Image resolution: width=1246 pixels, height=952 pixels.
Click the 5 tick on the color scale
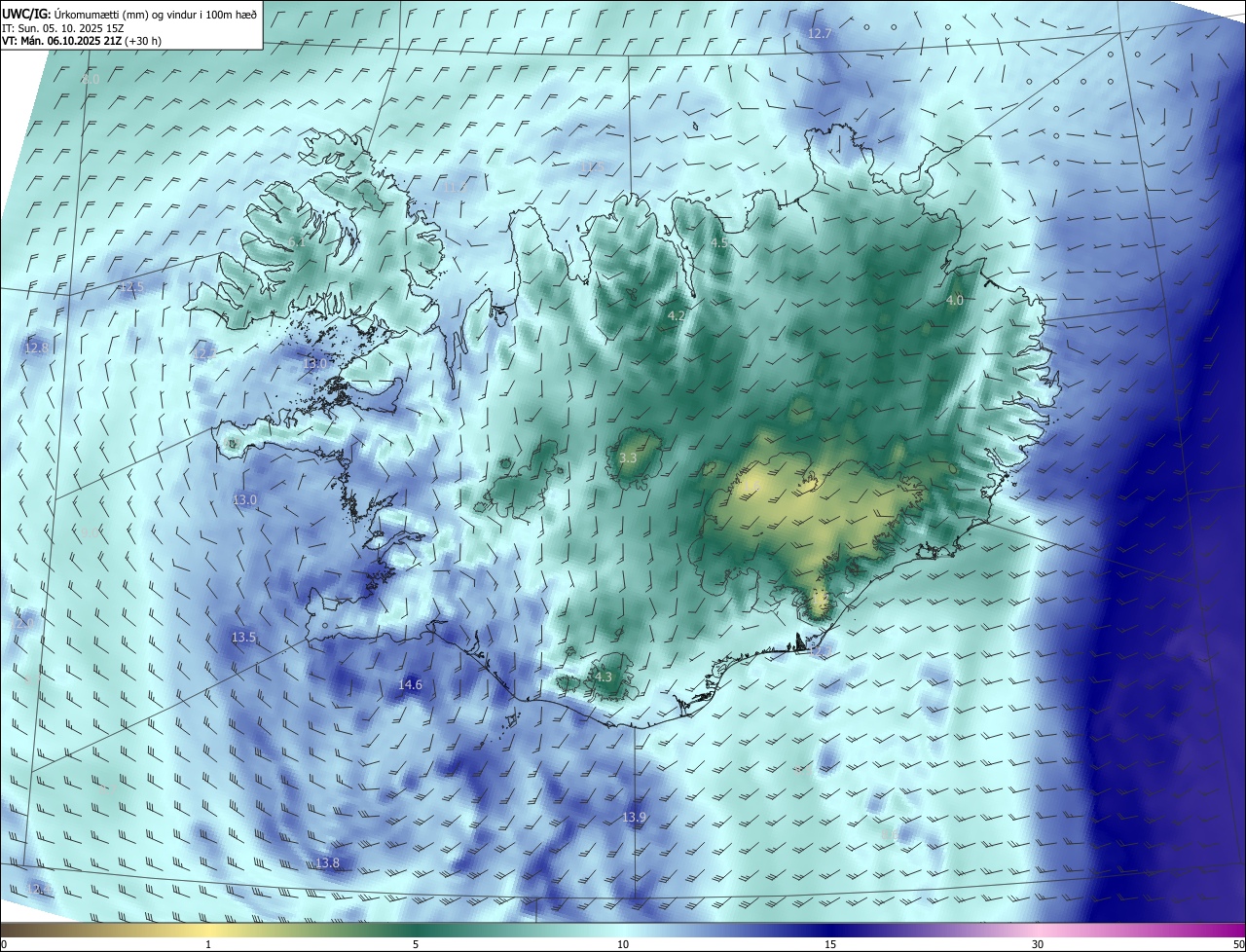coord(416,944)
